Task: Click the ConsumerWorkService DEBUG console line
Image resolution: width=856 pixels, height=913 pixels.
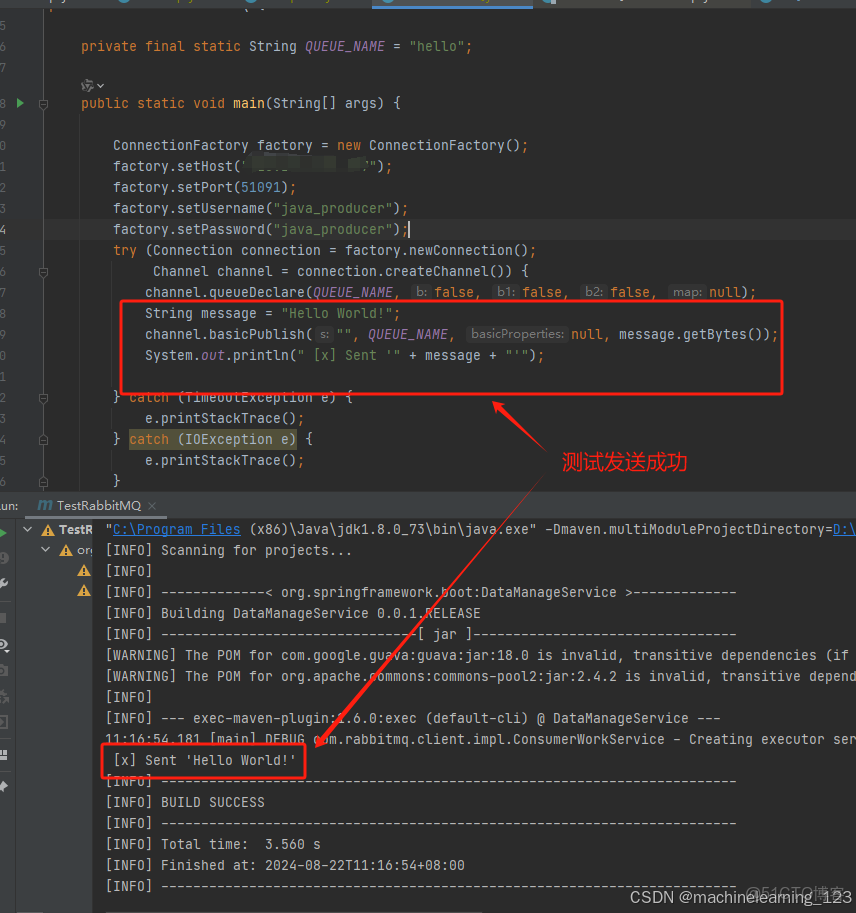Action: point(480,739)
